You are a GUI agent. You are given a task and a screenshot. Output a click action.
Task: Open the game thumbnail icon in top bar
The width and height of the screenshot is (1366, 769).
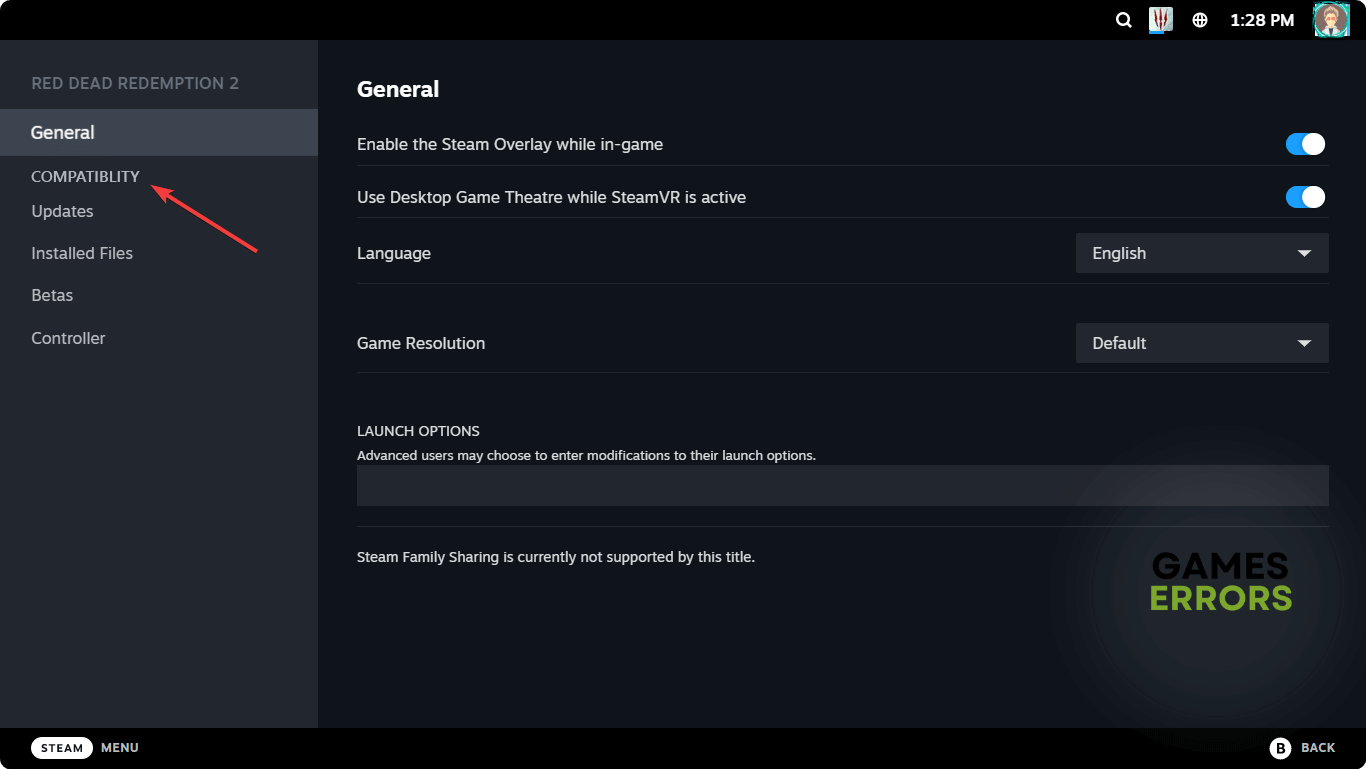tap(1160, 20)
